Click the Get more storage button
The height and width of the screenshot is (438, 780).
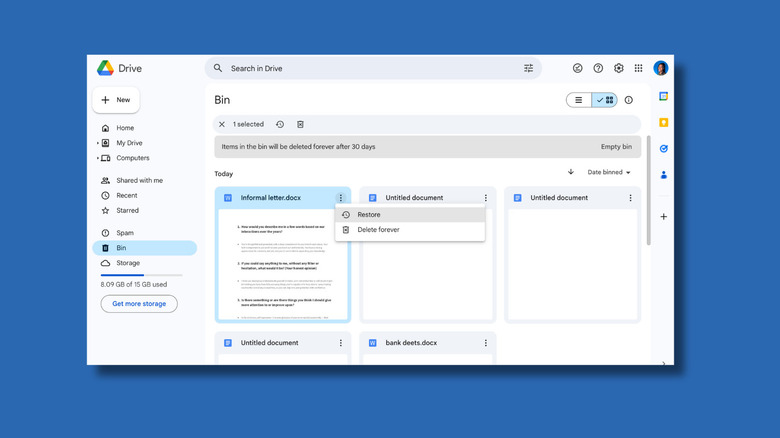pos(139,304)
